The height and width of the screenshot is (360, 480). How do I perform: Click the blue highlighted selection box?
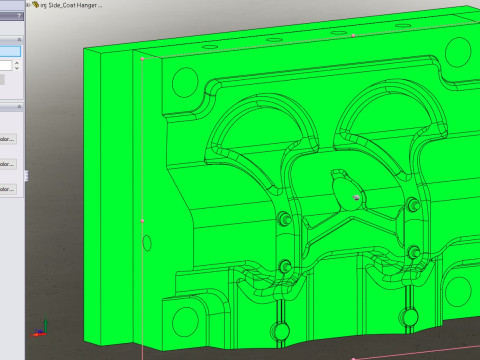point(10,51)
